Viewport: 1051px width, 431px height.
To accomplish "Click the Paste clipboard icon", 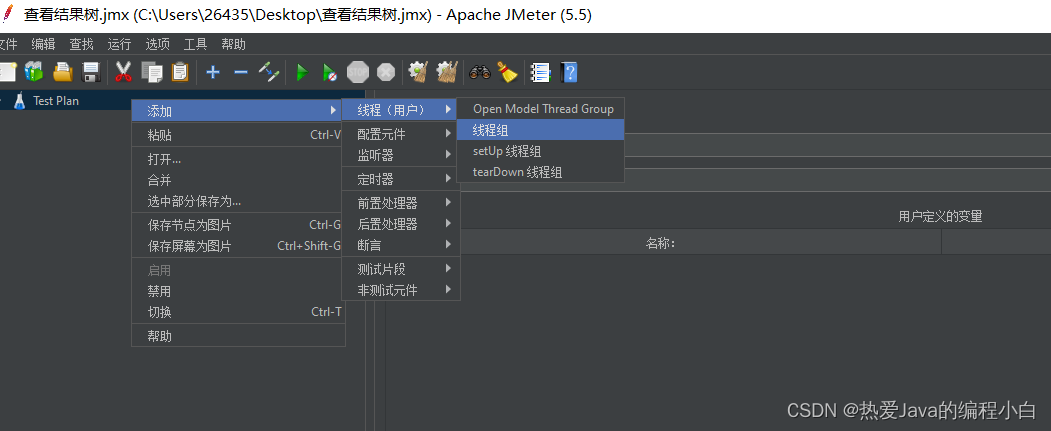I will coord(180,72).
